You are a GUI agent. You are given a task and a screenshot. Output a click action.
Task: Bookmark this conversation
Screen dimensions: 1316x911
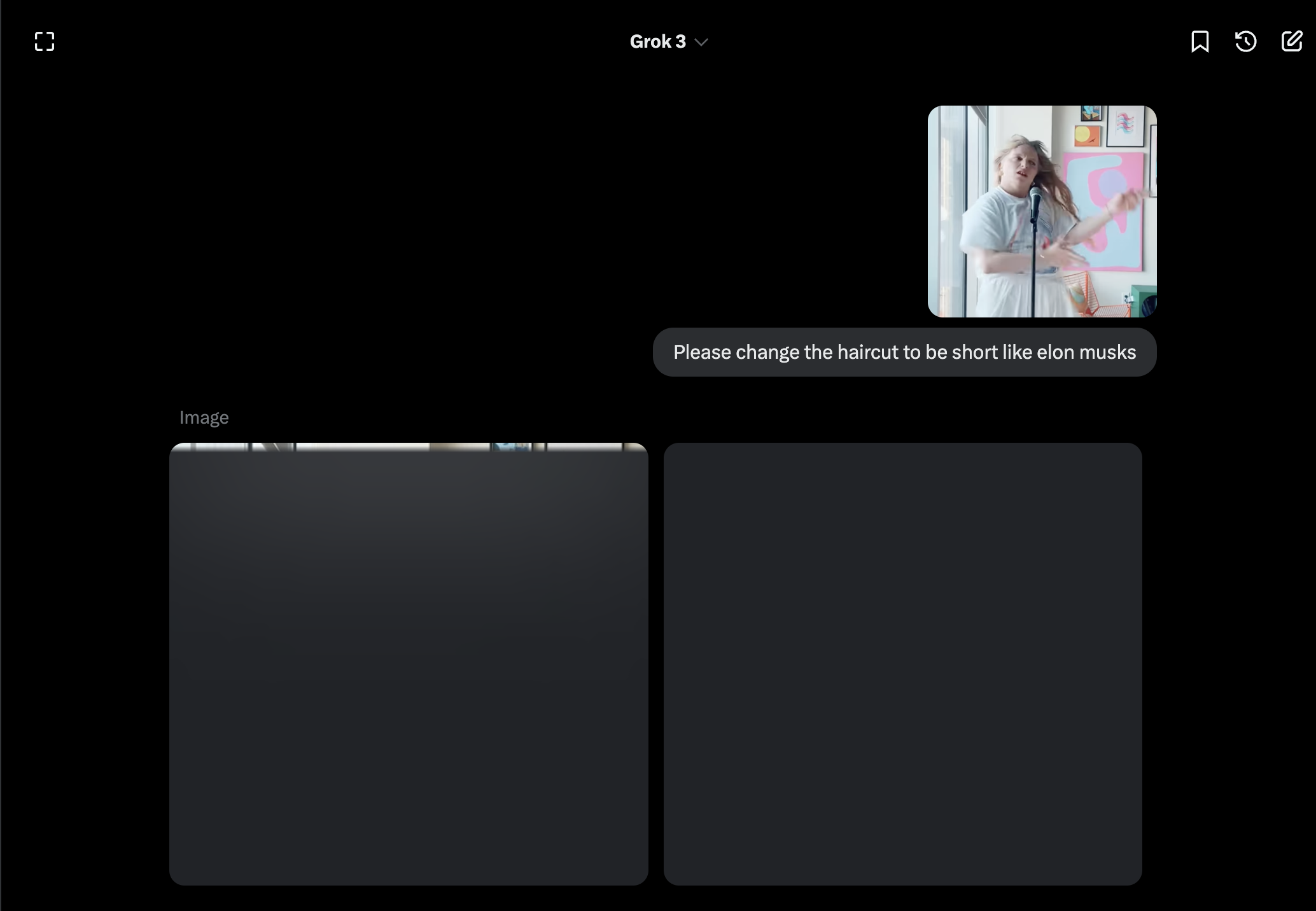pos(1200,42)
